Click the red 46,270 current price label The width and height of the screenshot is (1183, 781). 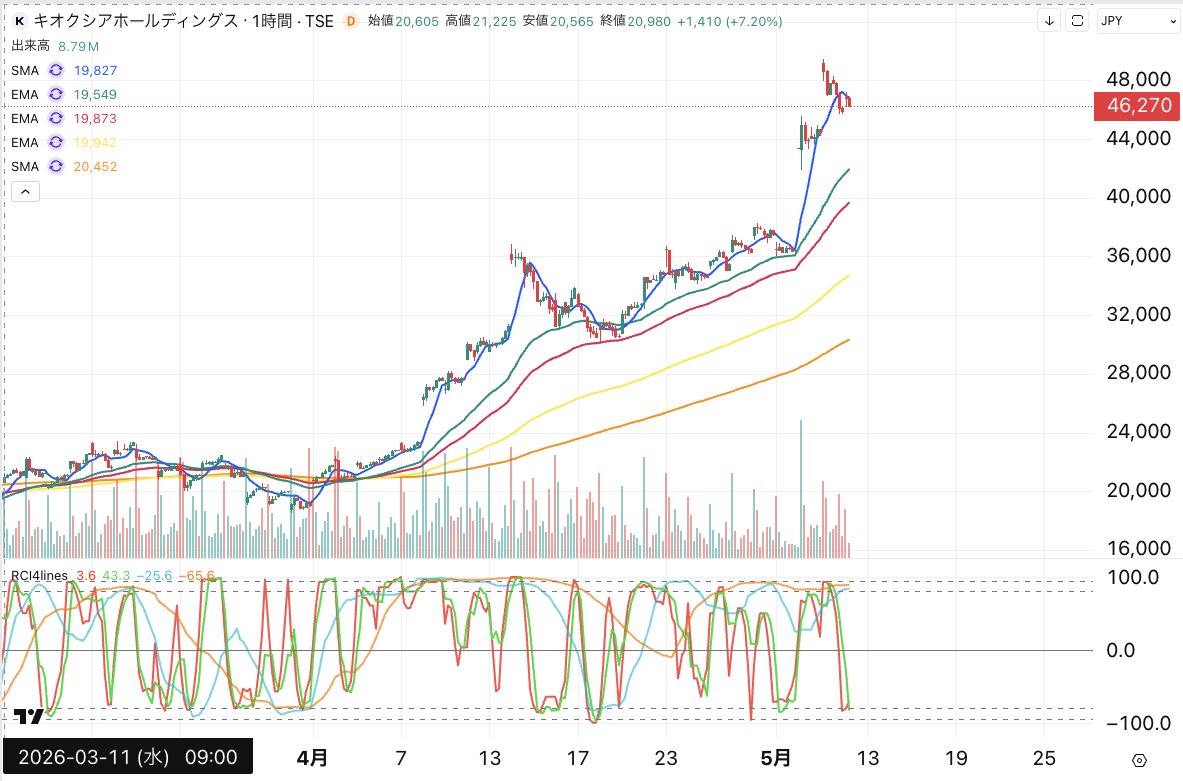click(x=1138, y=106)
